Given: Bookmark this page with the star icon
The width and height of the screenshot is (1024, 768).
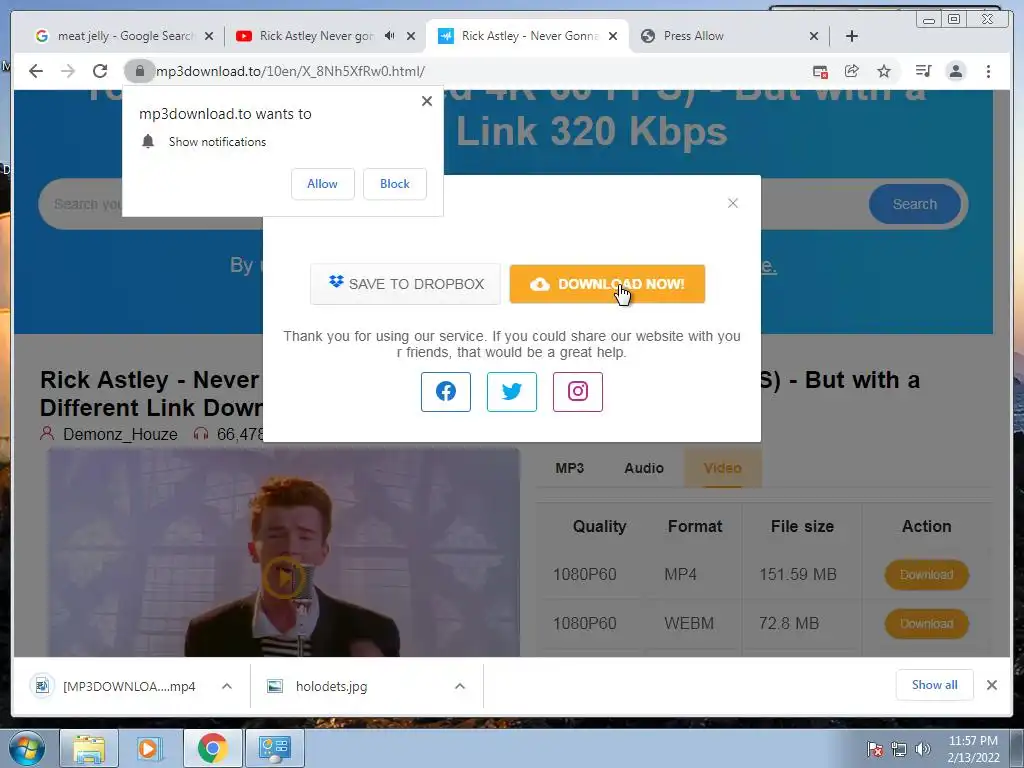Looking at the screenshot, I should coord(884,71).
